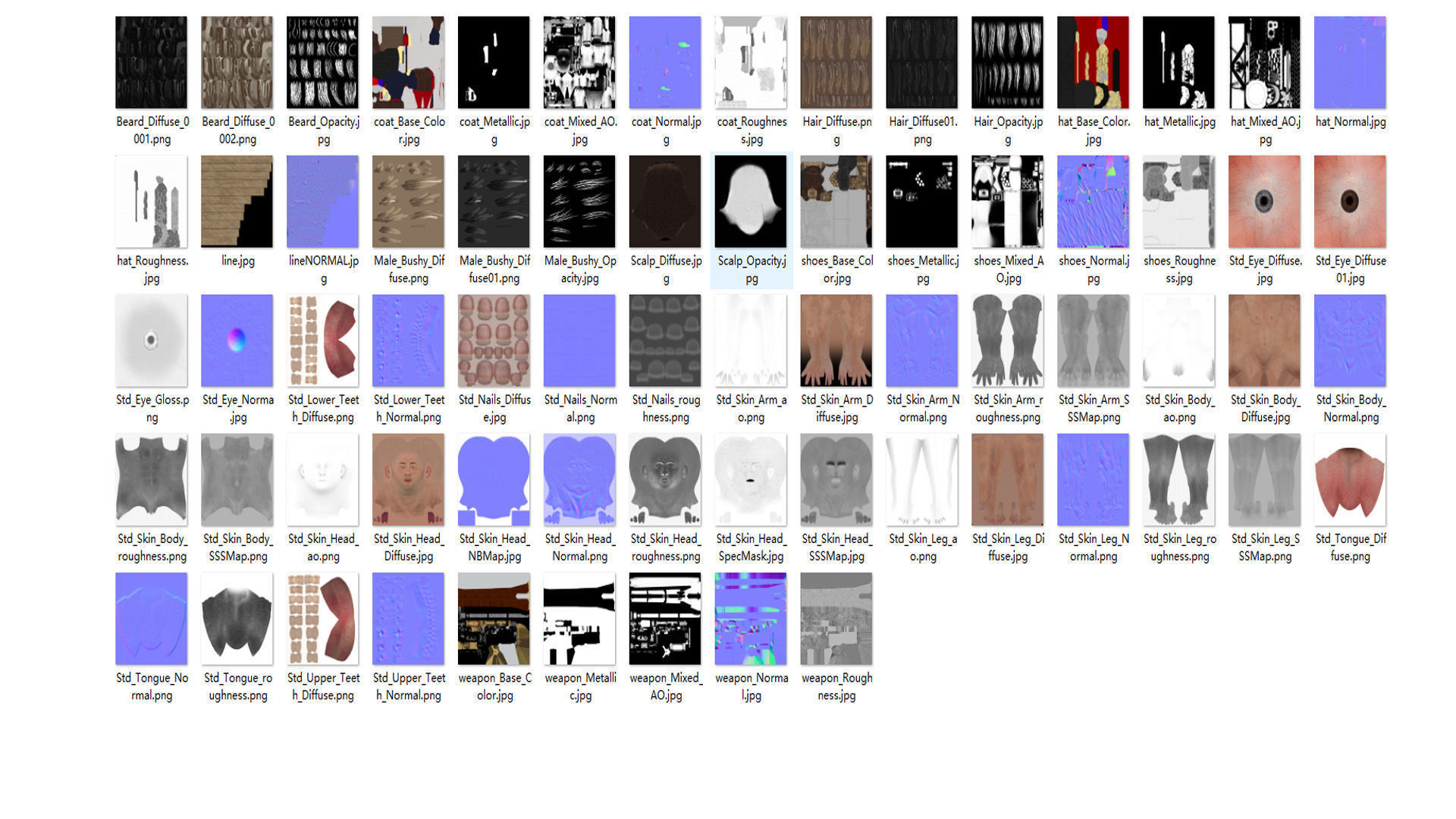Image resolution: width=1456 pixels, height=819 pixels.
Task: Click the Std_Nails_Diffuse.jpg thumbnail
Action: [x=494, y=340]
